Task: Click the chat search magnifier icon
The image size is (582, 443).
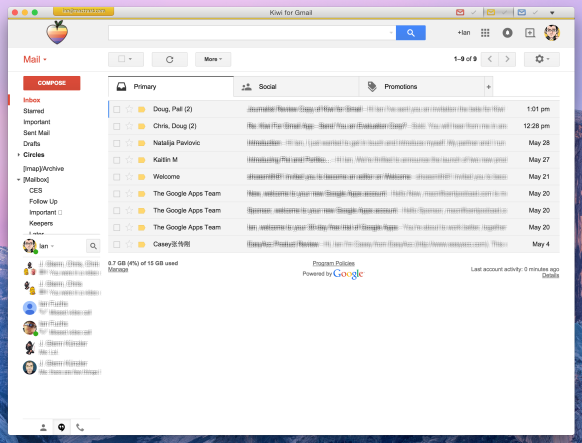Action: point(93,246)
